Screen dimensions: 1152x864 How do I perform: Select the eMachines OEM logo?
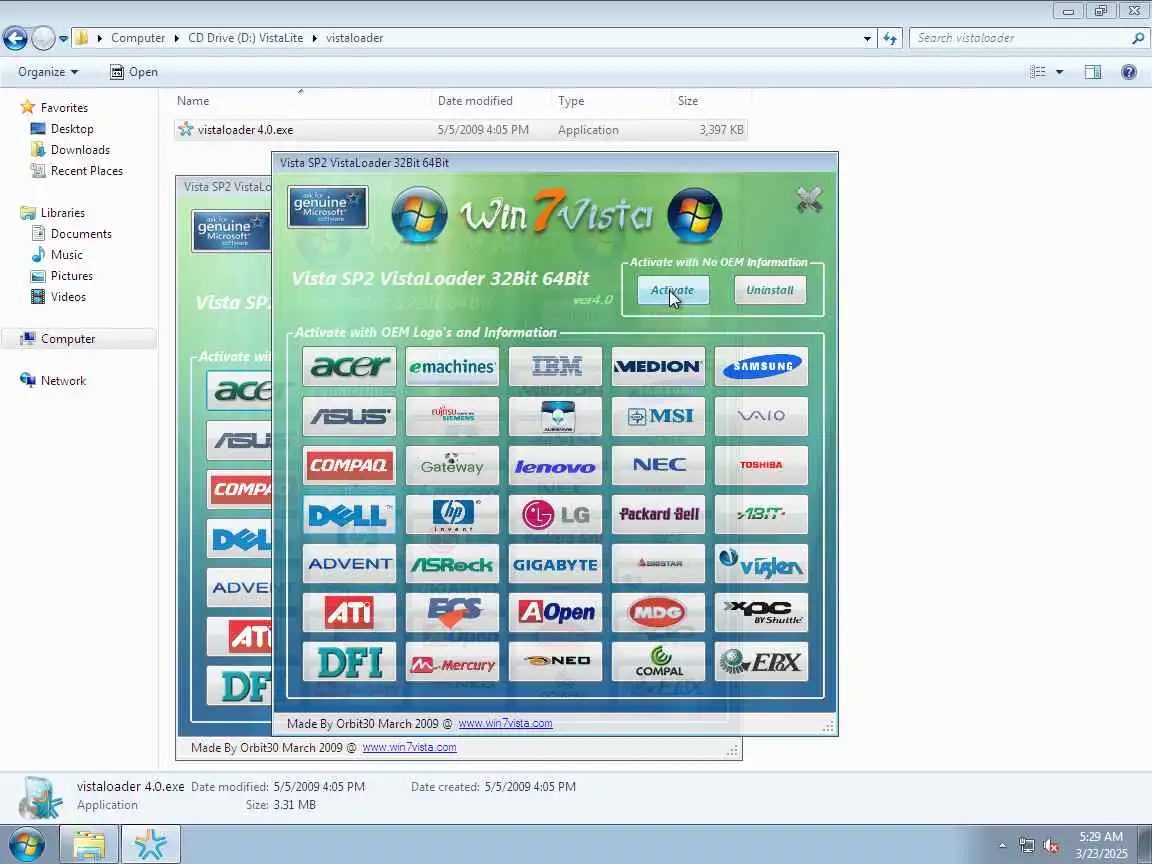(x=452, y=366)
